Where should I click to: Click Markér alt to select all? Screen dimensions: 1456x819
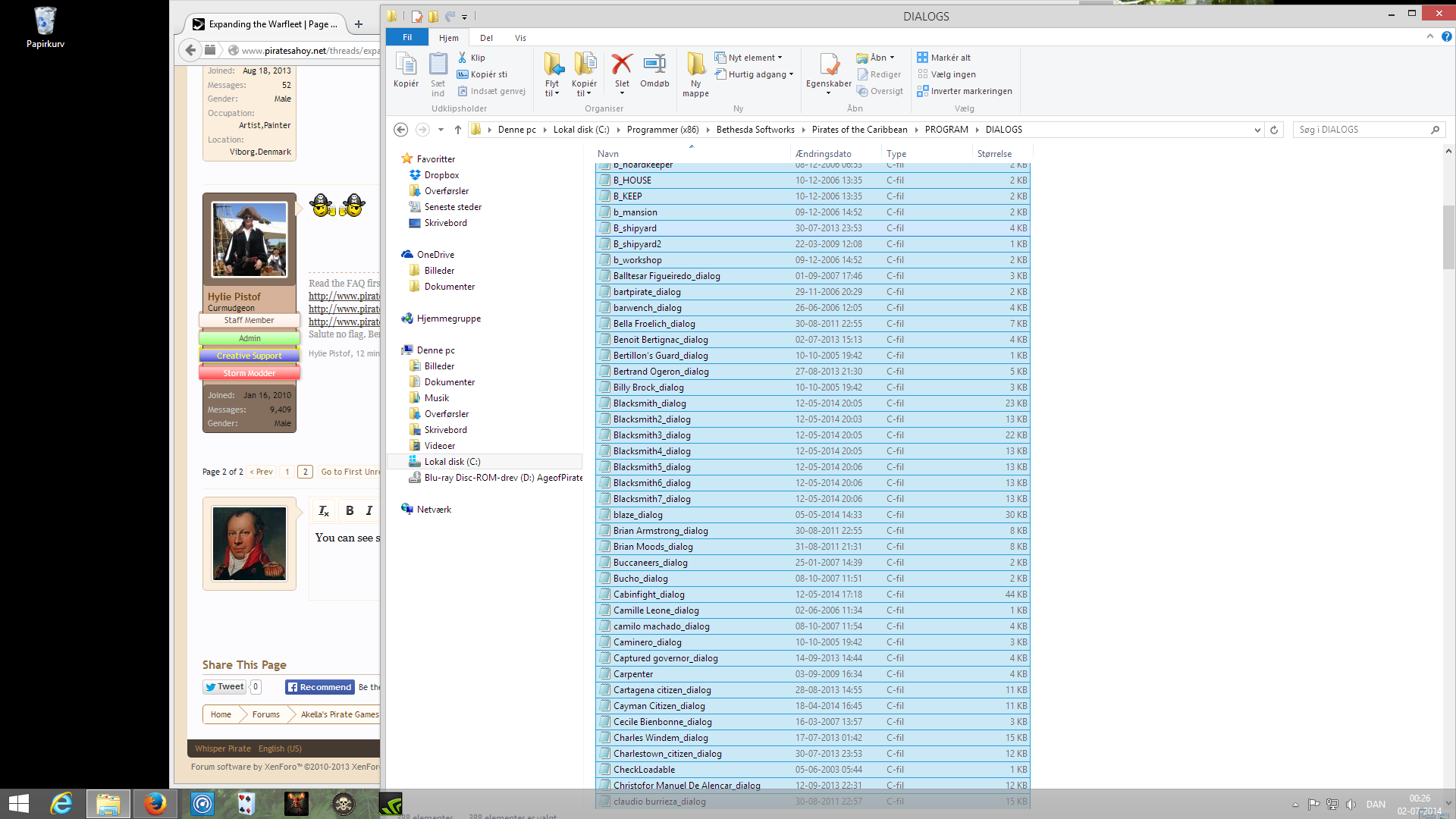(x=943, y=58)
